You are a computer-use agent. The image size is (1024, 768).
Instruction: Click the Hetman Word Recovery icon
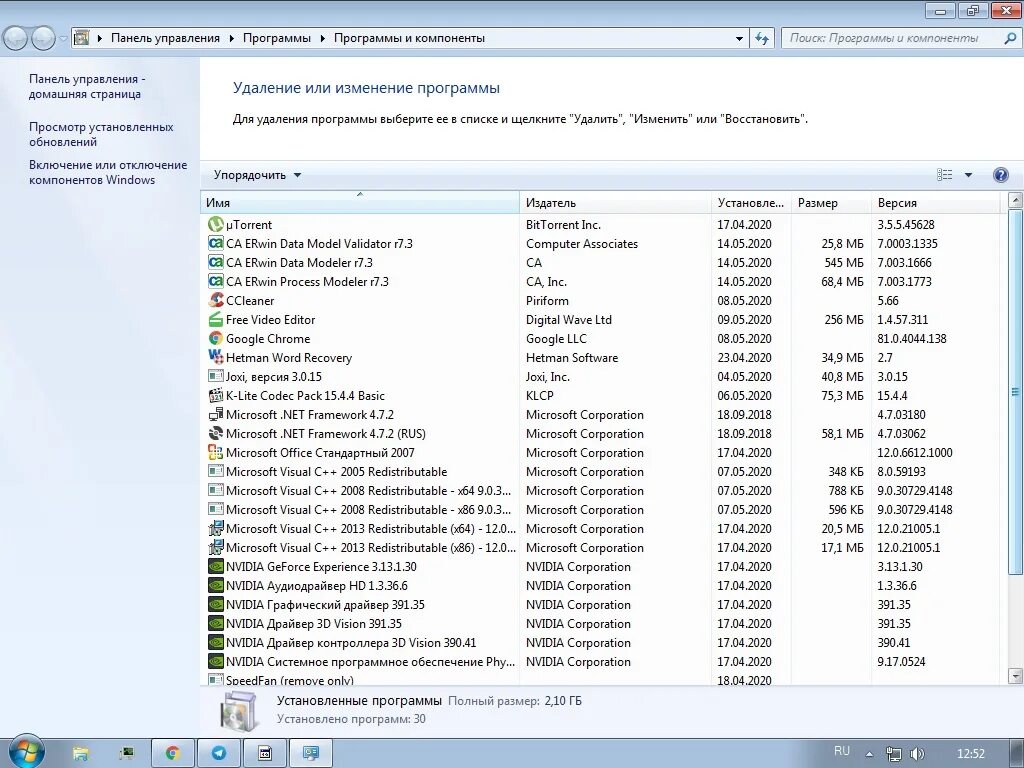tap(216, 357)
